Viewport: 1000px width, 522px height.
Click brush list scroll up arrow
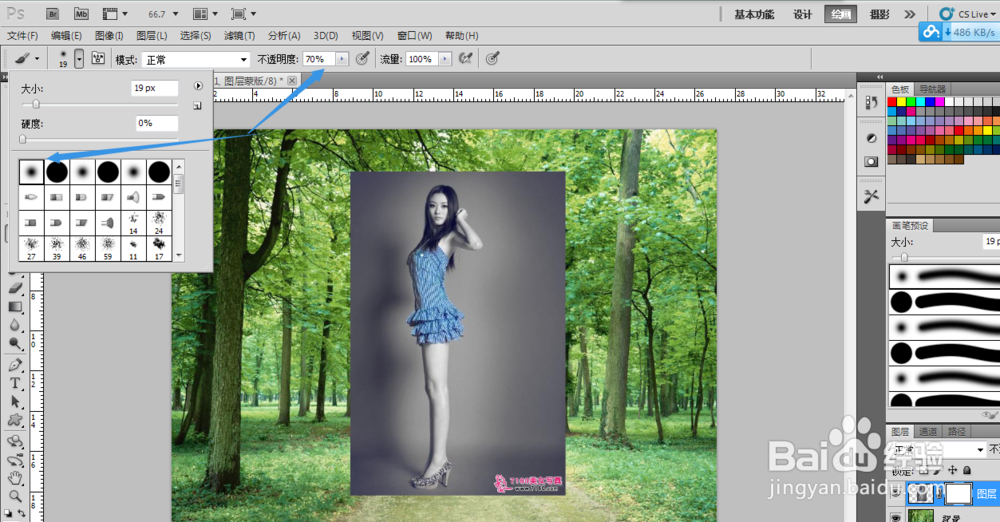click(179, 167)
